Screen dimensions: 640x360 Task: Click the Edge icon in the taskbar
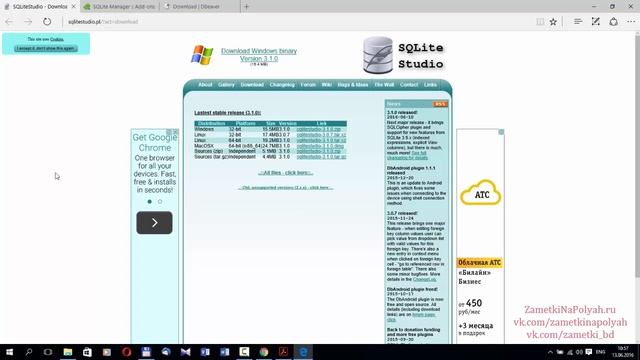tap(303, 352)
